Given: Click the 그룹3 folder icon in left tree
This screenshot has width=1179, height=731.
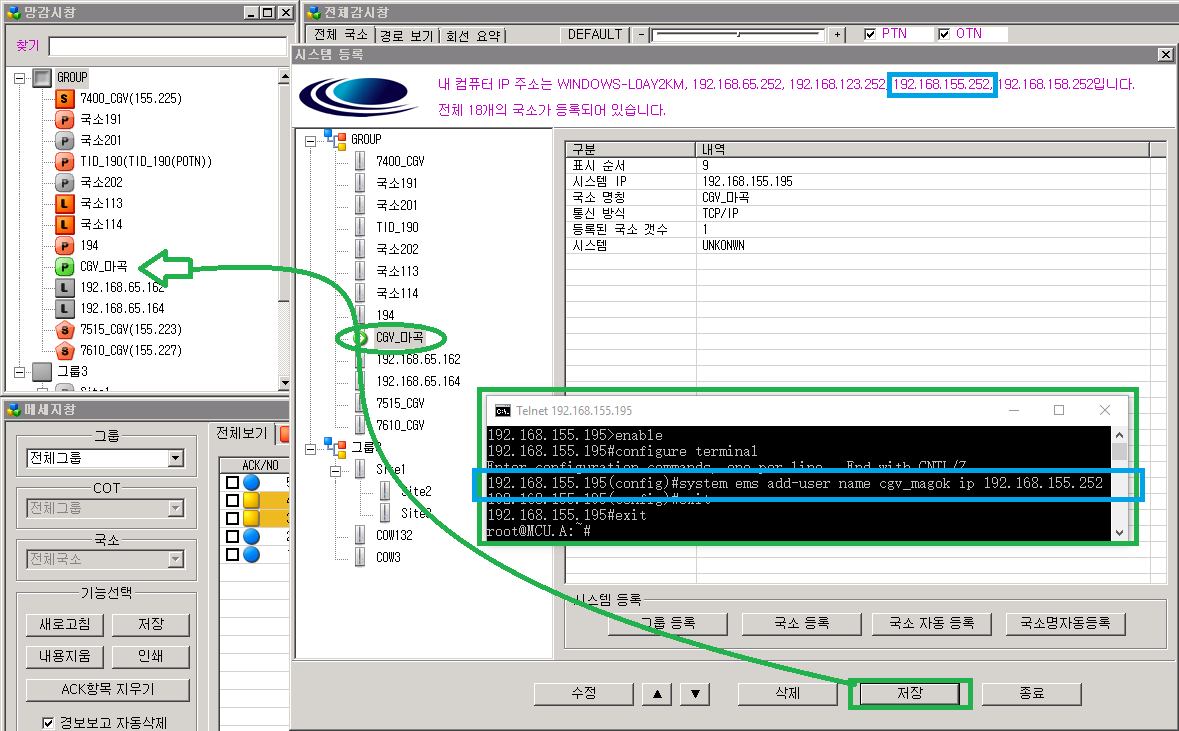Looking at the screenshot, I should click(42, 372).
